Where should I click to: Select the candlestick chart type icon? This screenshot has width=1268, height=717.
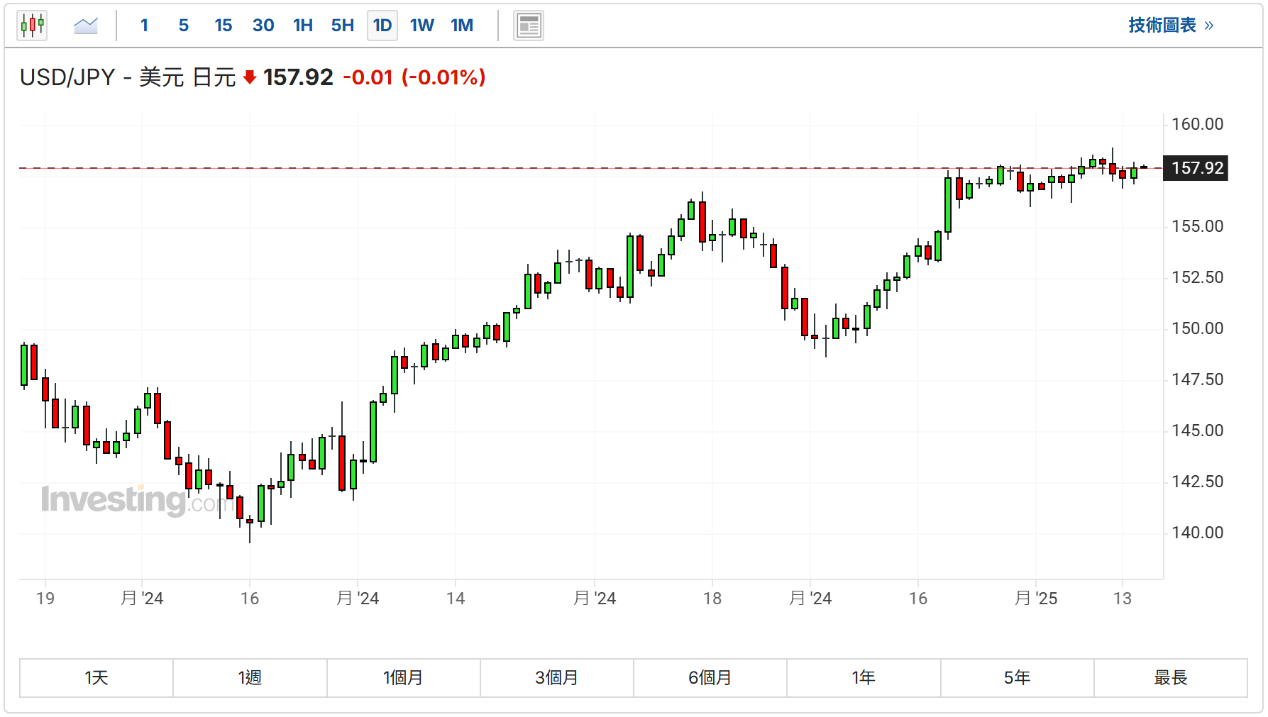coord(32,25)
